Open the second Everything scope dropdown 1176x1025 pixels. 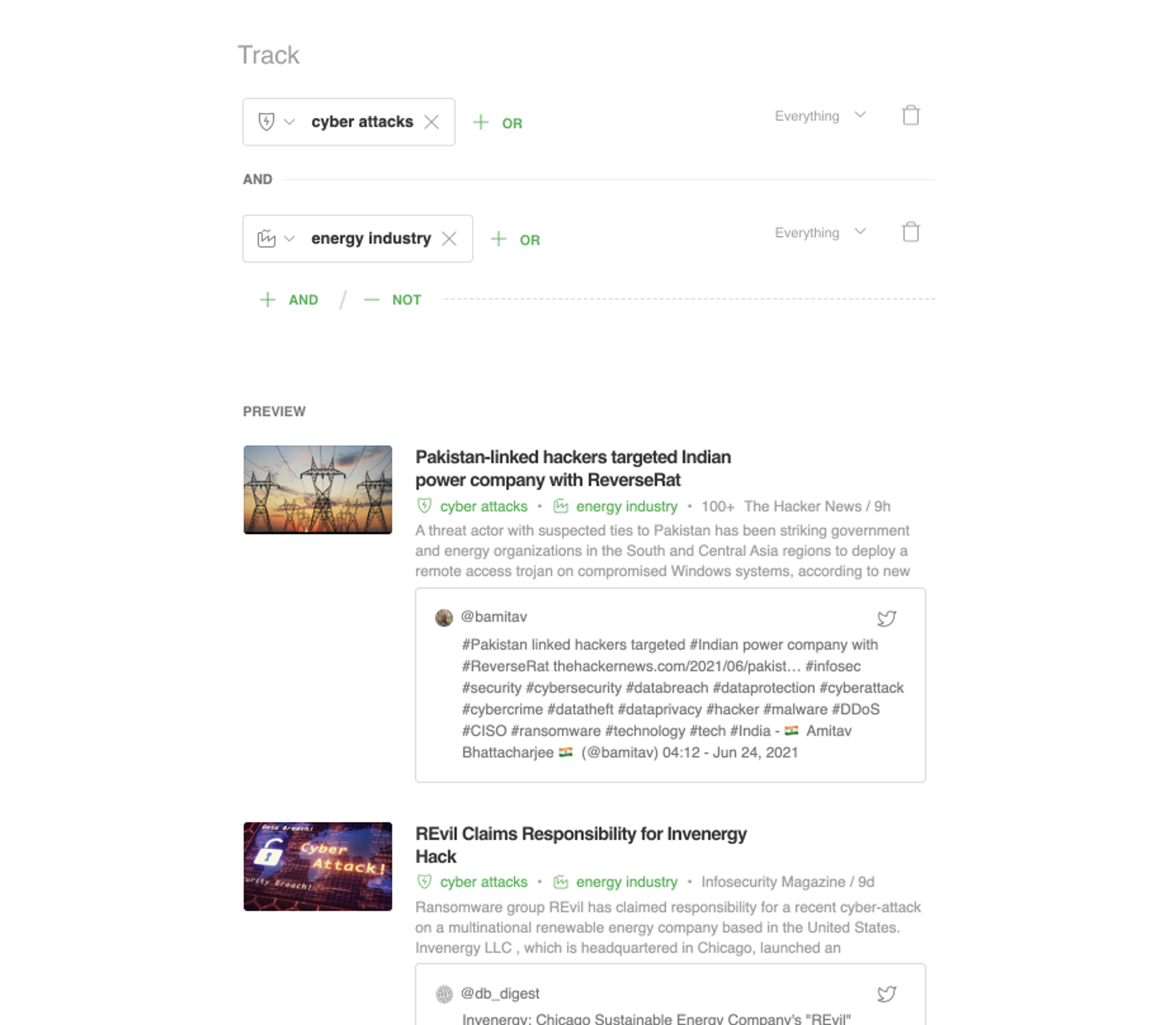coord(820,233)
